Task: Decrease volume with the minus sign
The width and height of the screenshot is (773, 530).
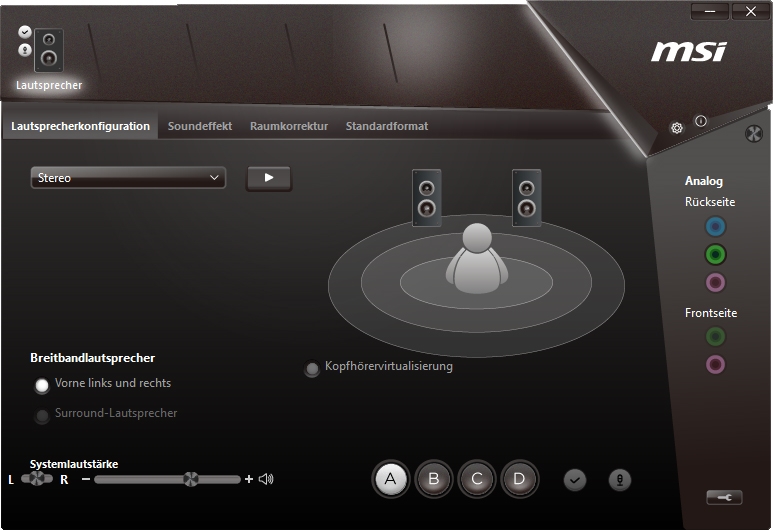Action: [86, 479]
